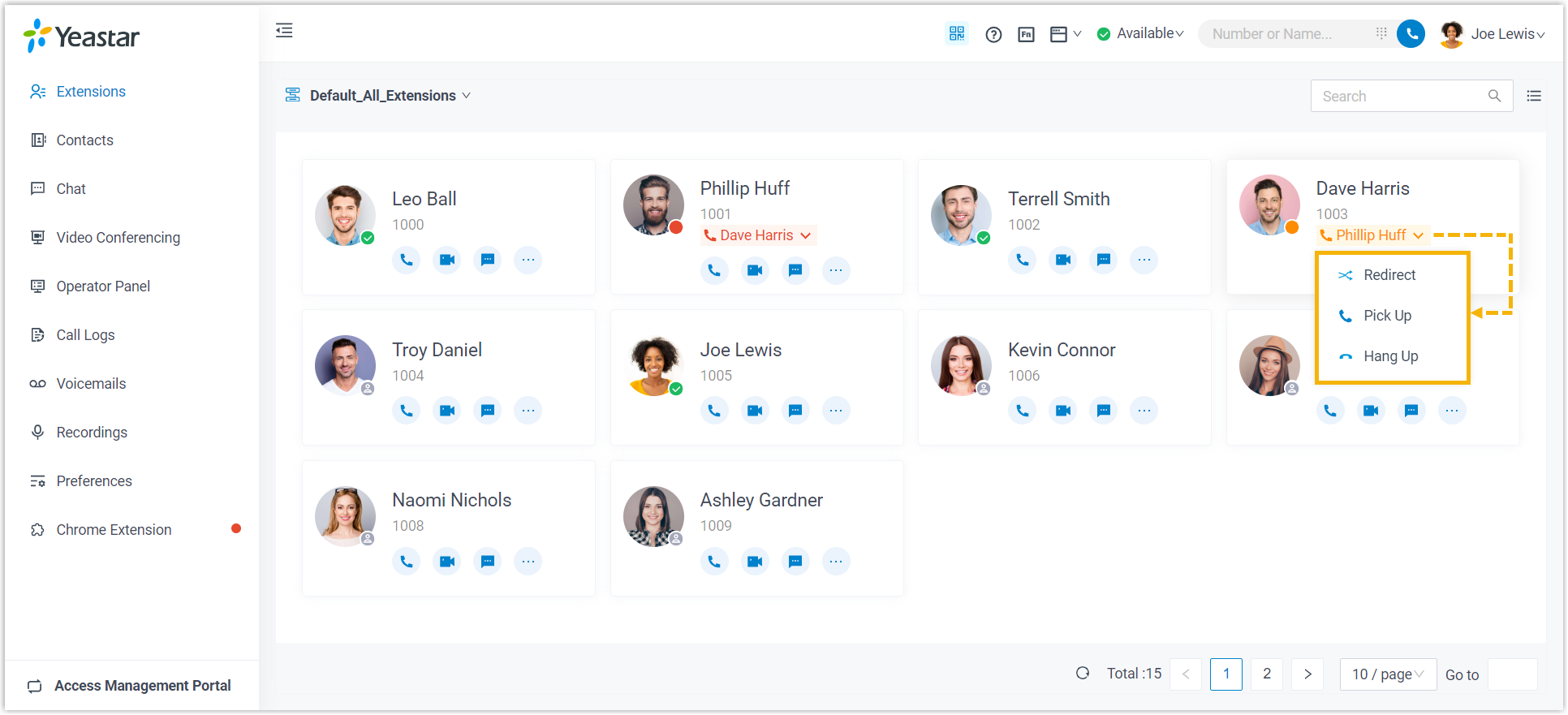The width and height of the screenshot is (1568, 715).
Task: Select page 1 in pagination
Action: 1226,674
